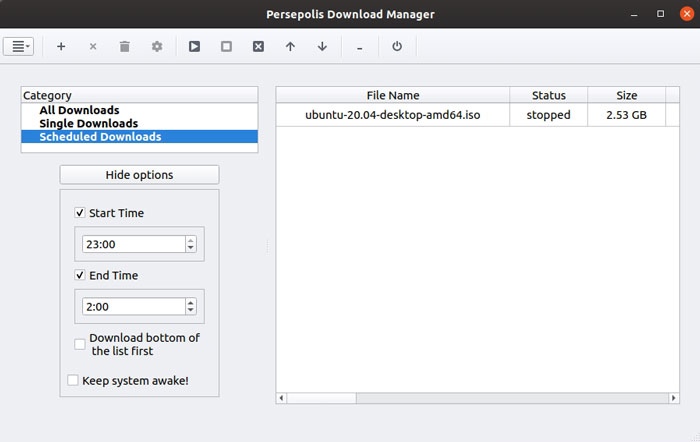The width and height of the screenshot is (700, 442).
Task: Close the Persepolis Download Manager window
Action: [x=687, y=14]
